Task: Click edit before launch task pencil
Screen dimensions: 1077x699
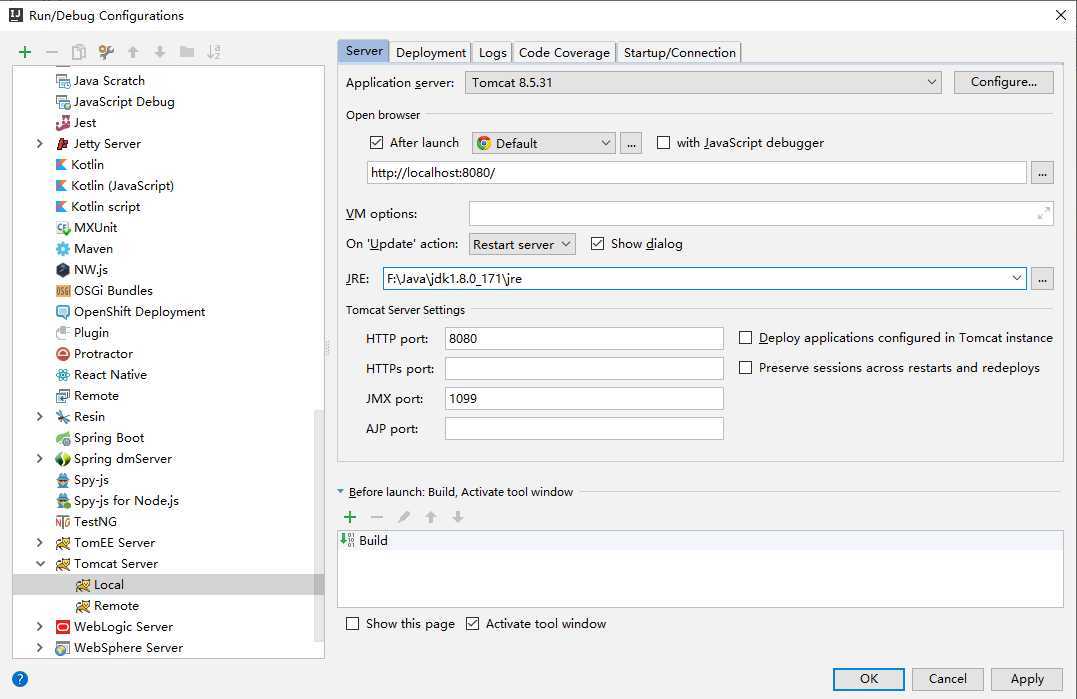Action: (x=404, y=517)
